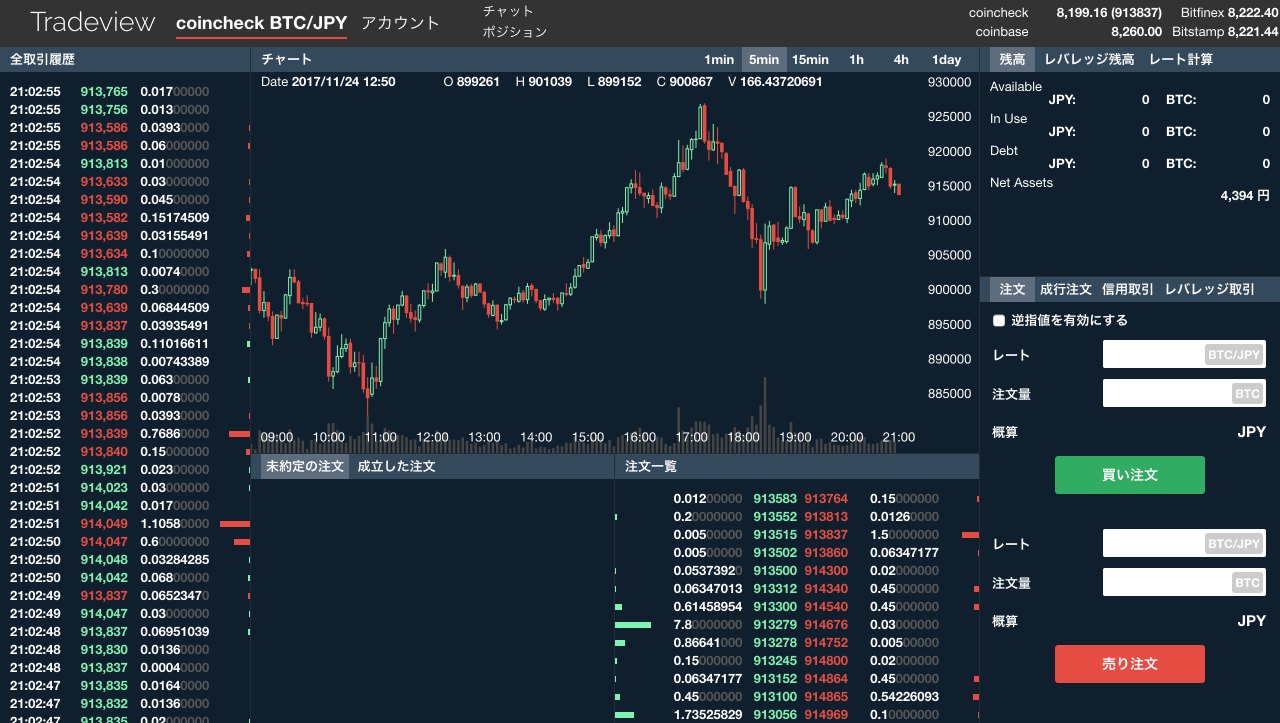The height and width of the screenshot is (723, 1280).
Task: Click trade price 913,780 in history
Action: (x=104, y=289)
